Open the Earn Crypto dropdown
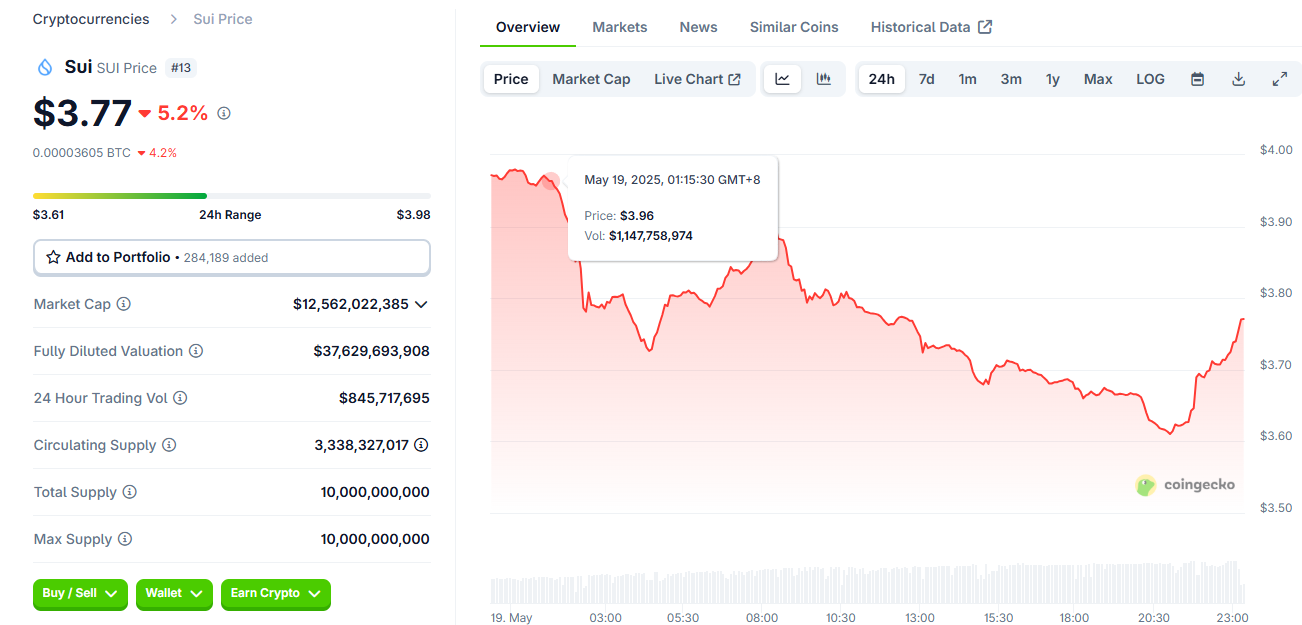1302x625 pixels. pos(276,594)
